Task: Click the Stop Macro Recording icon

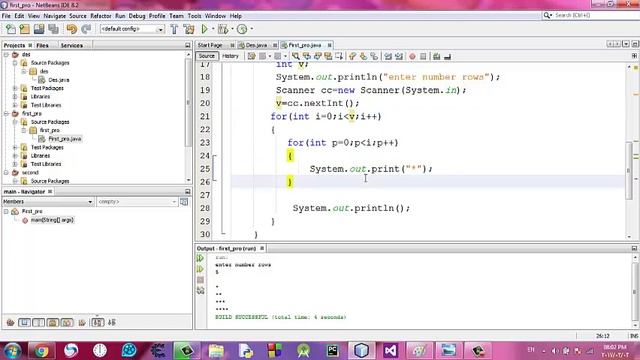Action: (423, 56)
